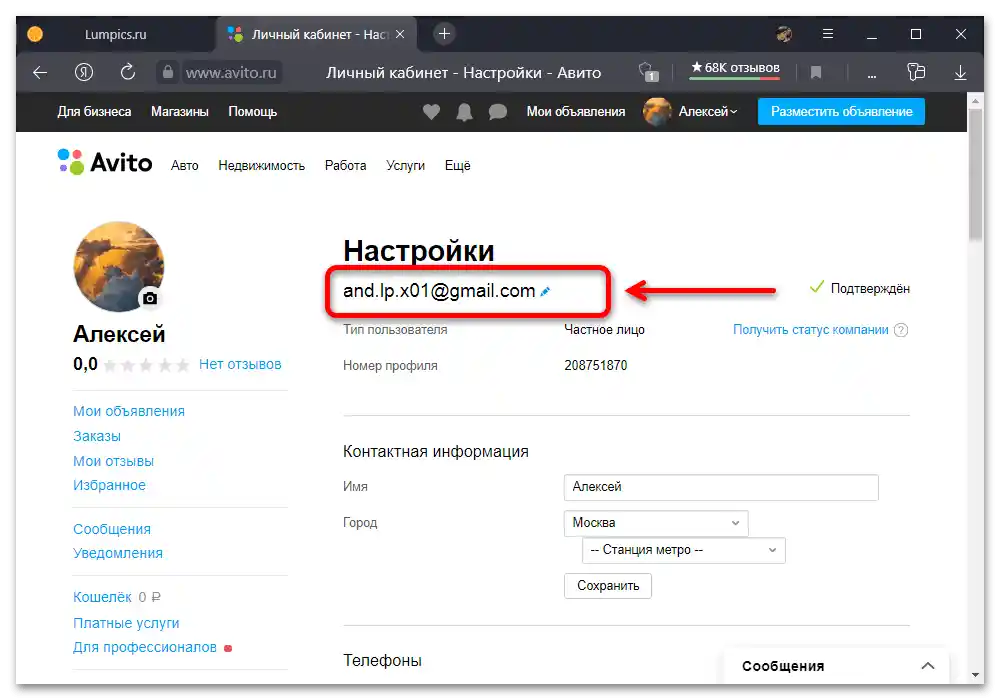This screenshot has height=700, width=1000.
Task: Open the browser hamburger menu
Action: coord(828,34)
